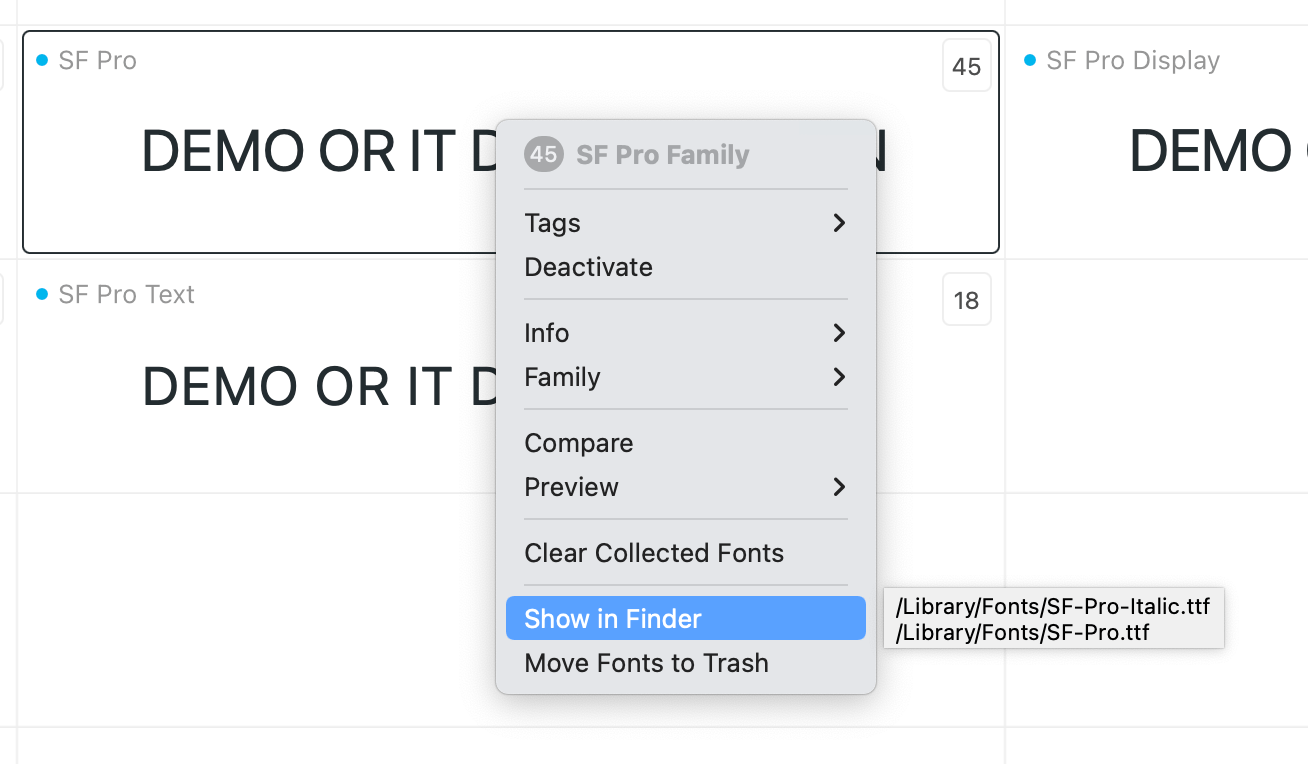Click the SF Pro font name label
The image size is (1308, 764).
tap(97, 61)
